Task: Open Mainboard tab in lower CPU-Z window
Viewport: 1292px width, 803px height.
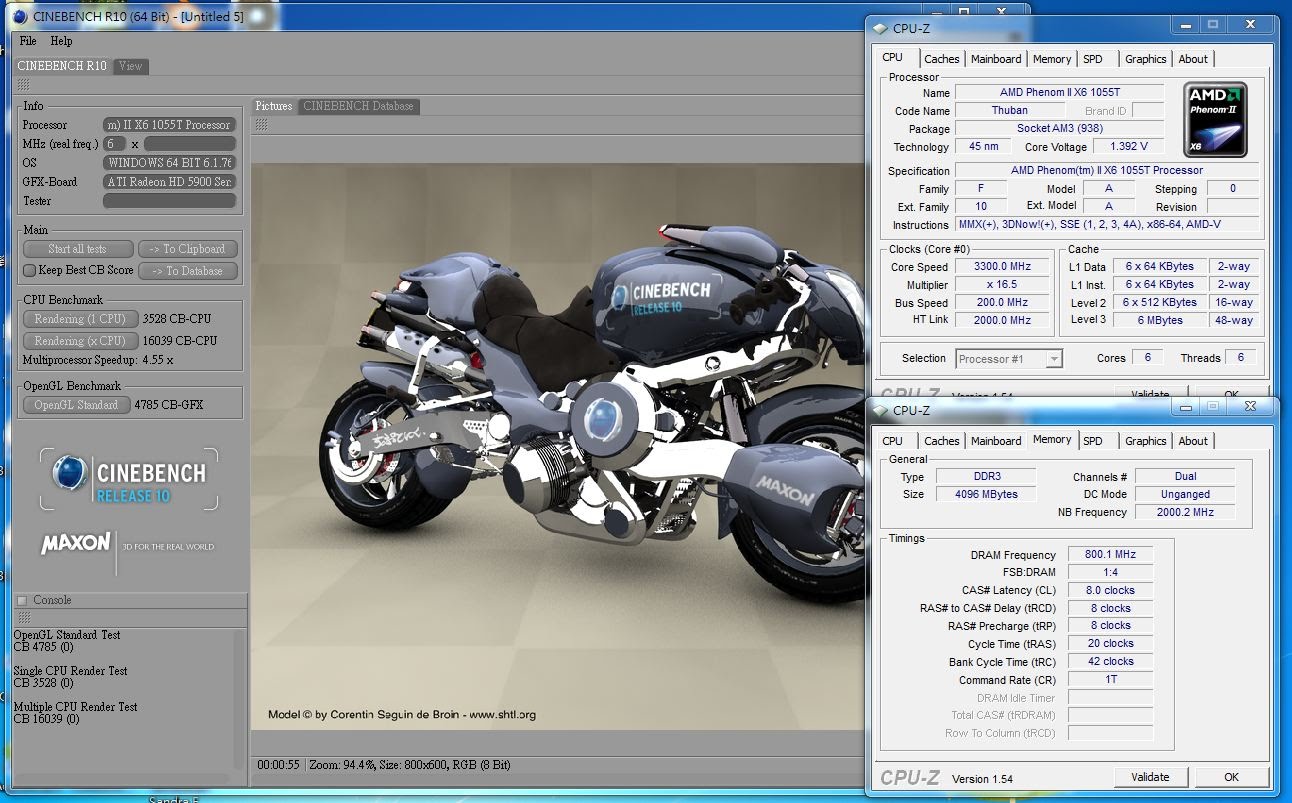Action: coord(997,441)
